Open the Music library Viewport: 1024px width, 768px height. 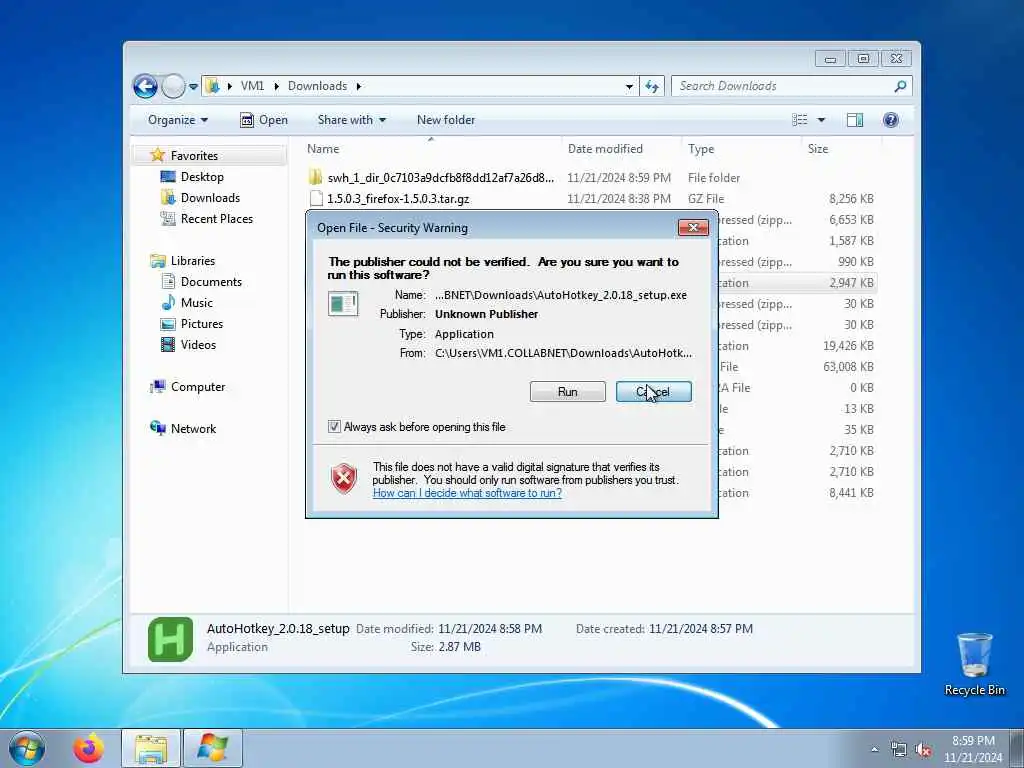click(197, 302)
